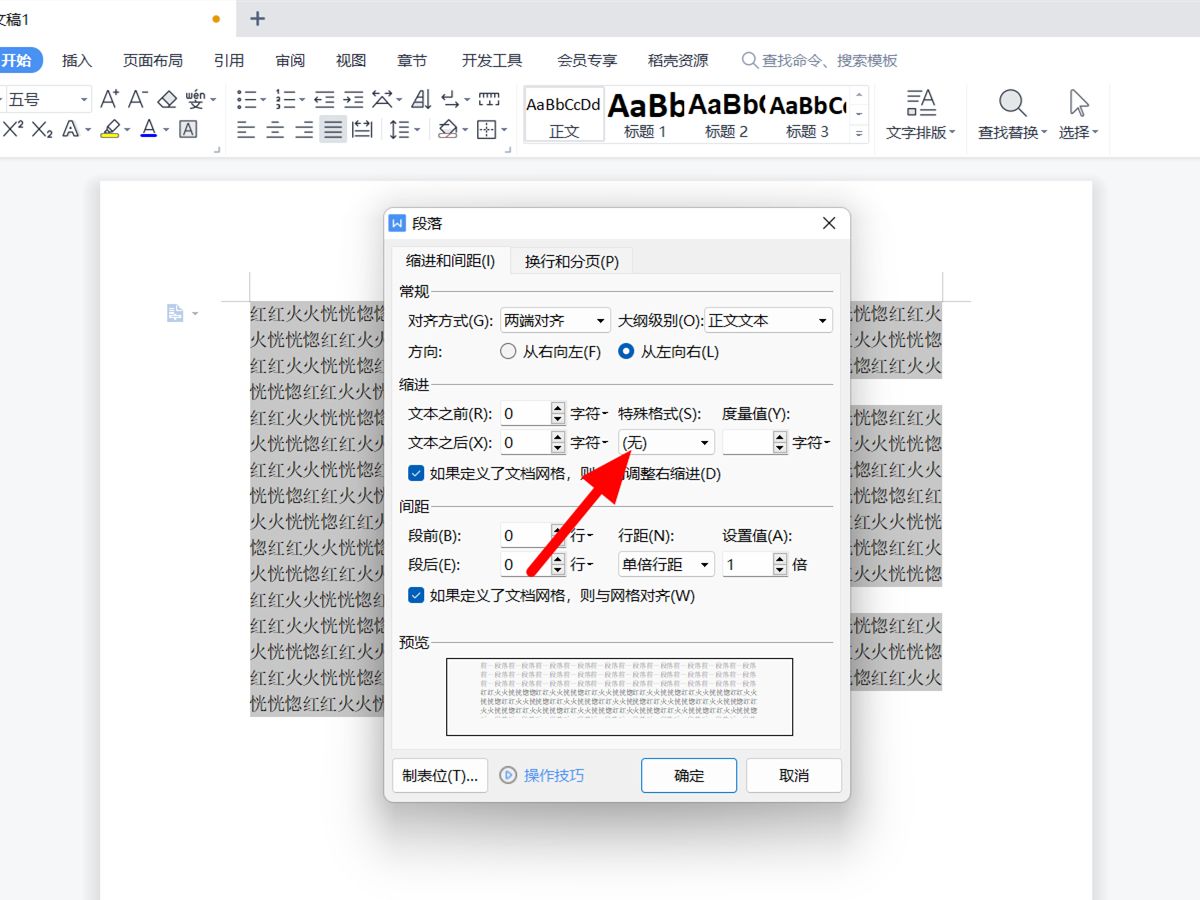Open the 开发工具 ribbon tab

[492, 60]
